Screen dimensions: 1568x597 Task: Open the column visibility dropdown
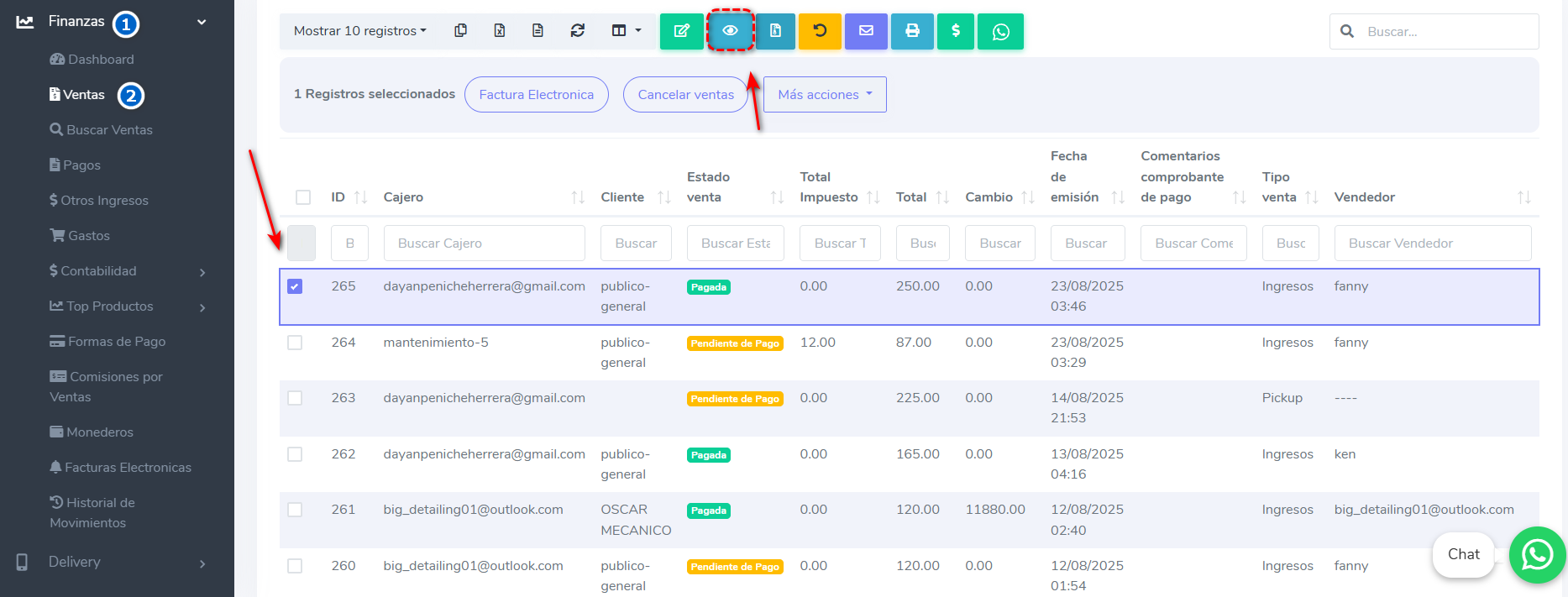coord(626,31)
